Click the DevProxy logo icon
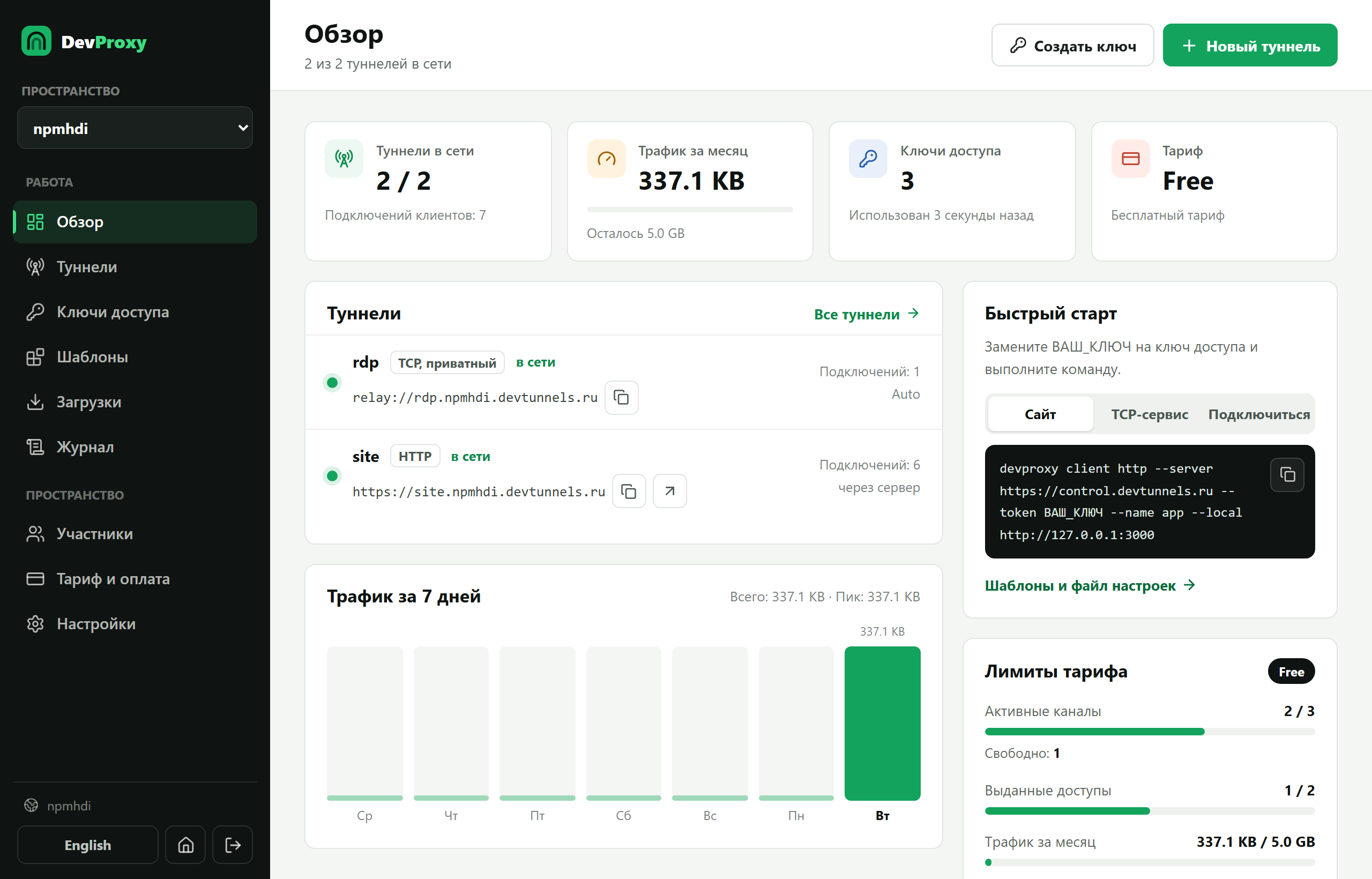The image size is (1372, 879). click(x=36, y=41)
